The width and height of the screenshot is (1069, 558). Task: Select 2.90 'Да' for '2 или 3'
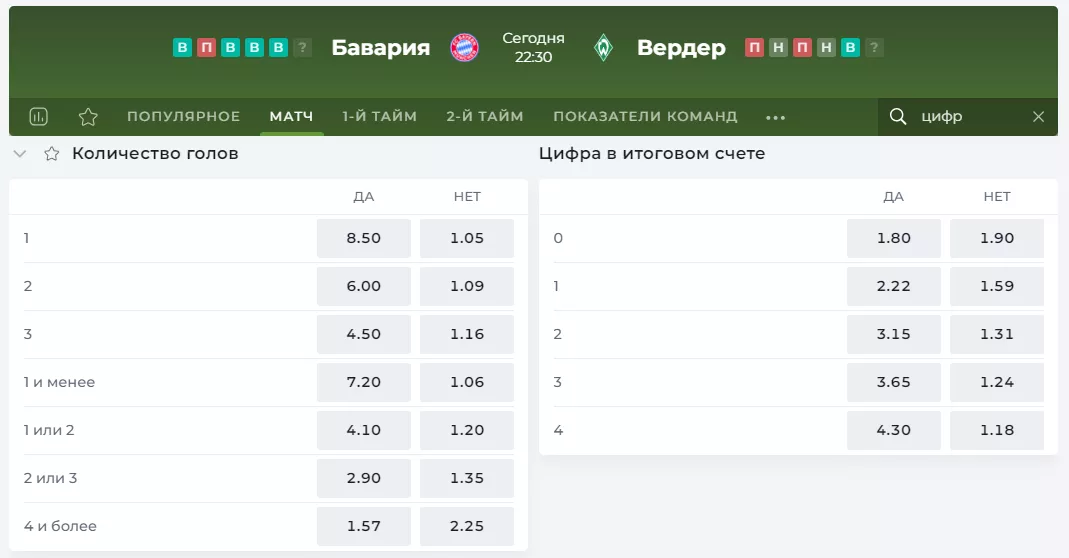pos(363,478)
